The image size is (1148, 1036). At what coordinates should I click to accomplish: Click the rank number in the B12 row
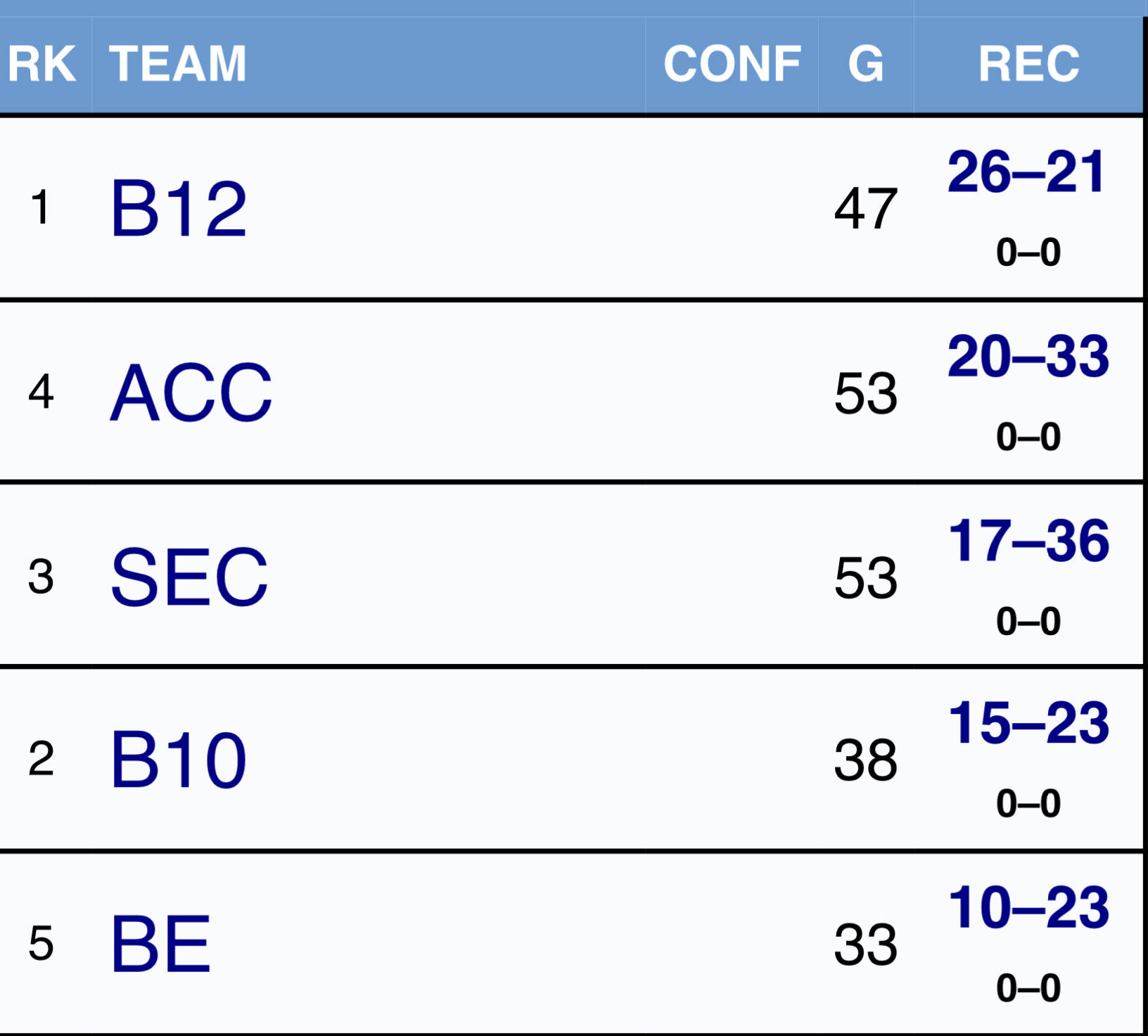(41, 208)
